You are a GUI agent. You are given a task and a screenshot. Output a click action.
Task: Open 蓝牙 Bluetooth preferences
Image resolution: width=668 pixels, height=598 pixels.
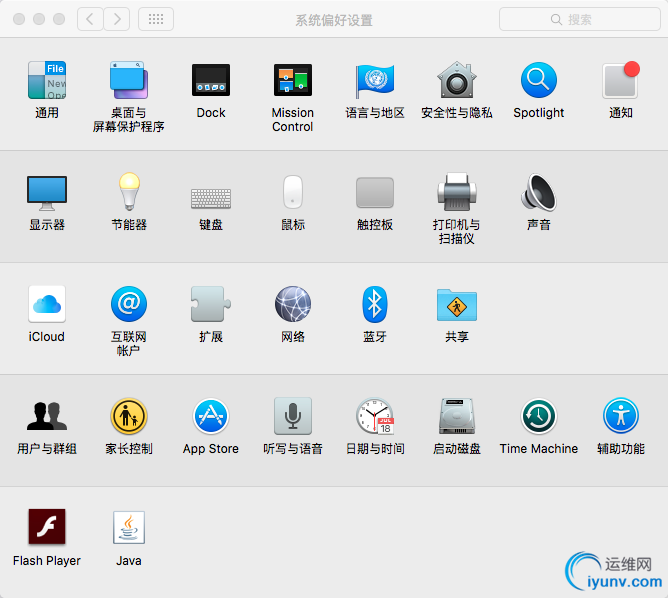click(x=375, y=304)
